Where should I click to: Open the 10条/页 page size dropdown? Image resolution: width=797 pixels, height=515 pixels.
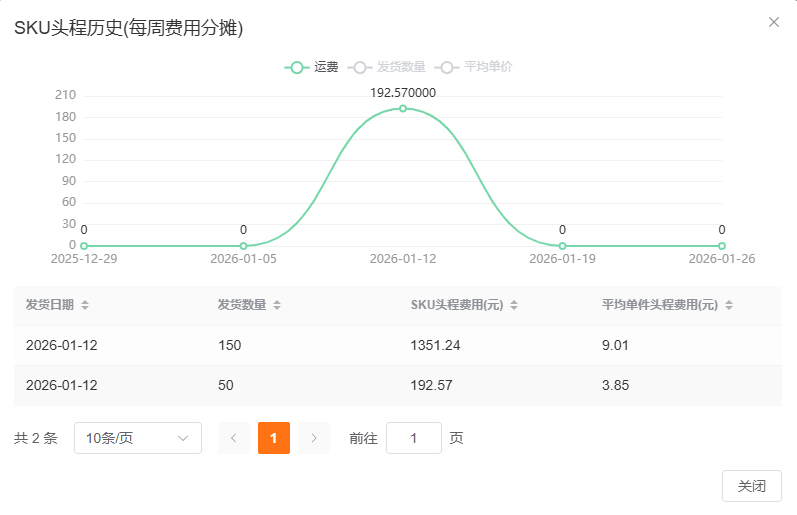coord(138,438)
